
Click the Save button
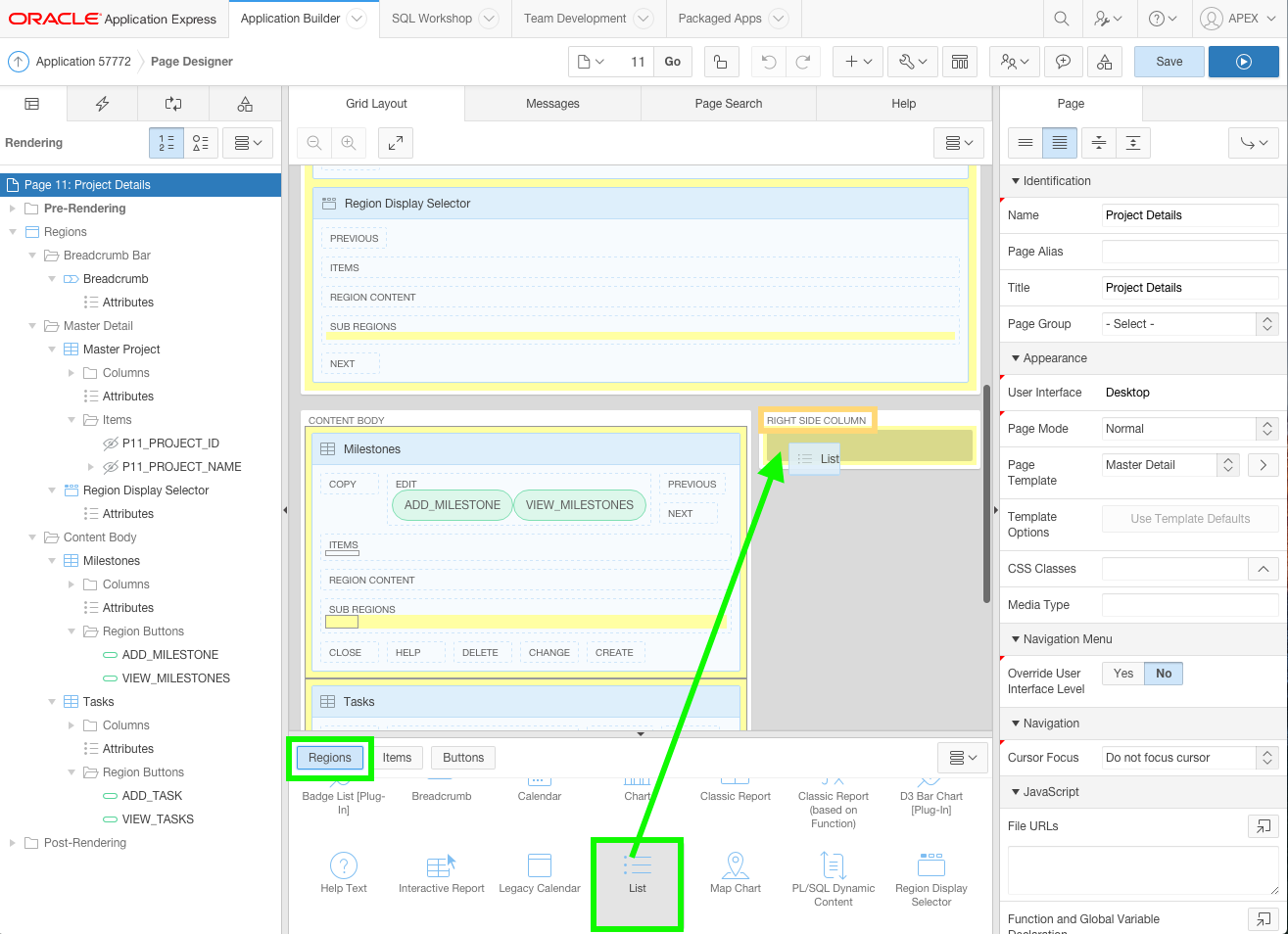pos(1169,62)
